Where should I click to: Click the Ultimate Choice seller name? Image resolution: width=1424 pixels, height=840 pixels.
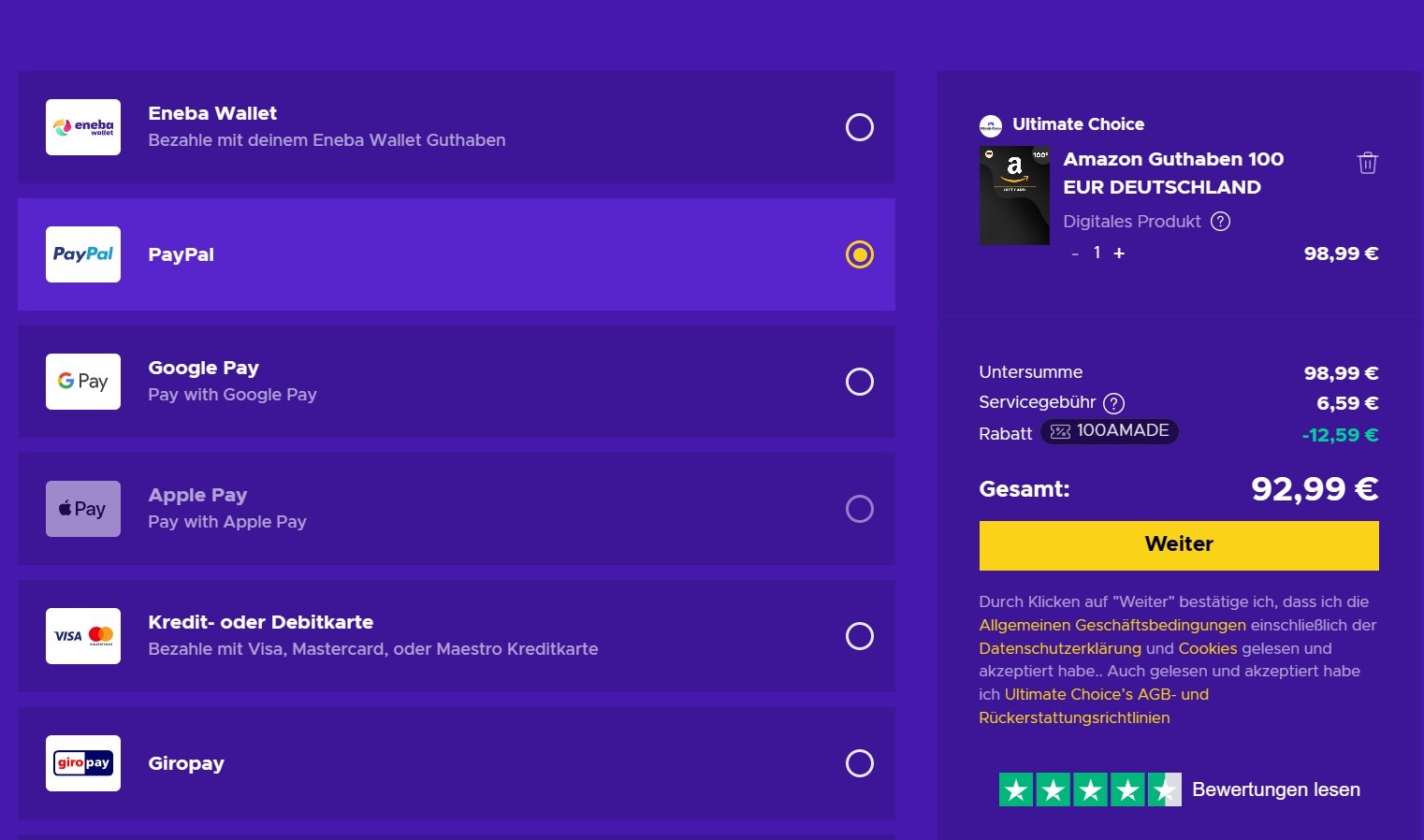1078,124
